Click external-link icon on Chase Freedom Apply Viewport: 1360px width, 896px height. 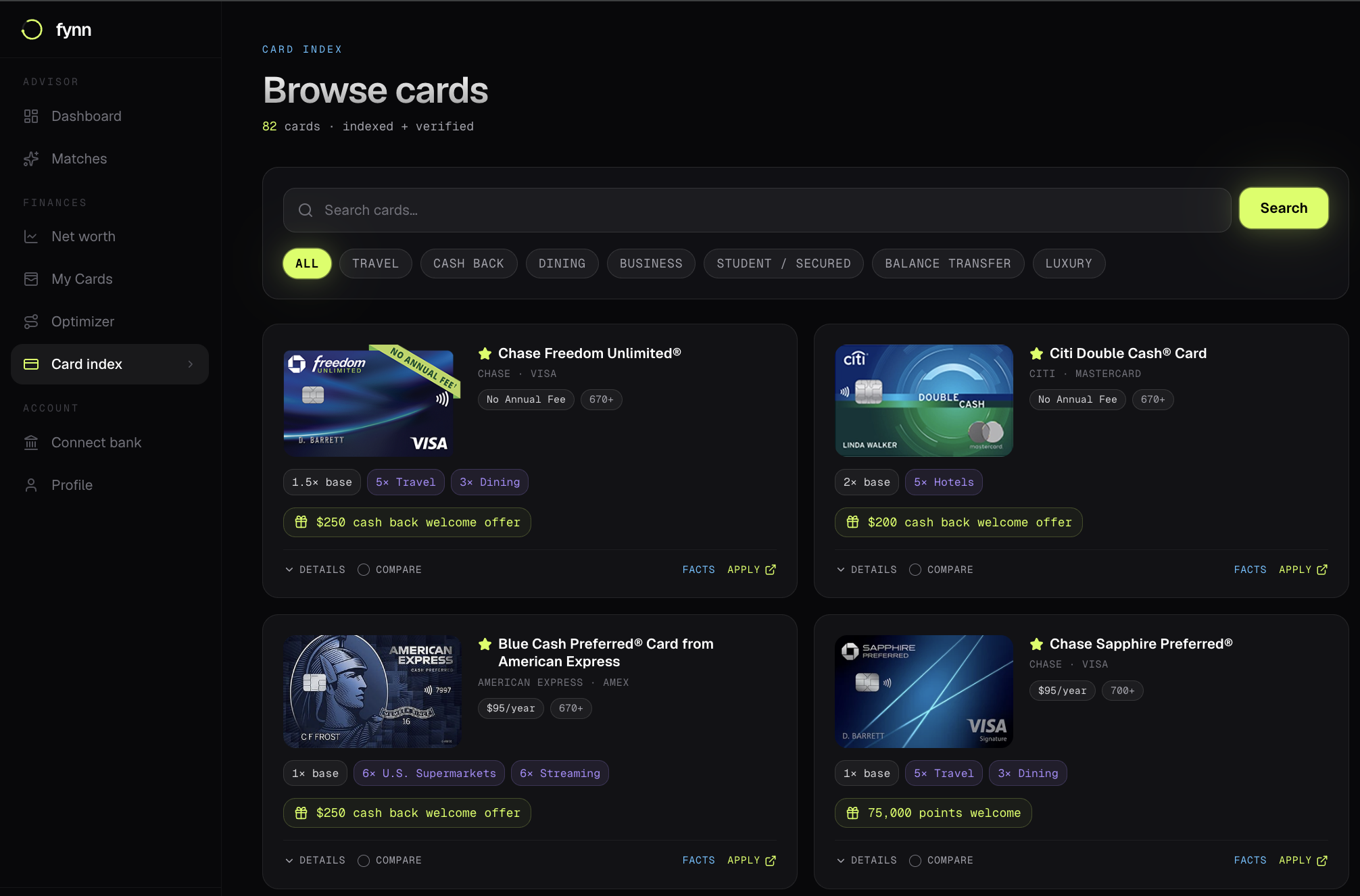pyautogui.click(x=771, y=570)
